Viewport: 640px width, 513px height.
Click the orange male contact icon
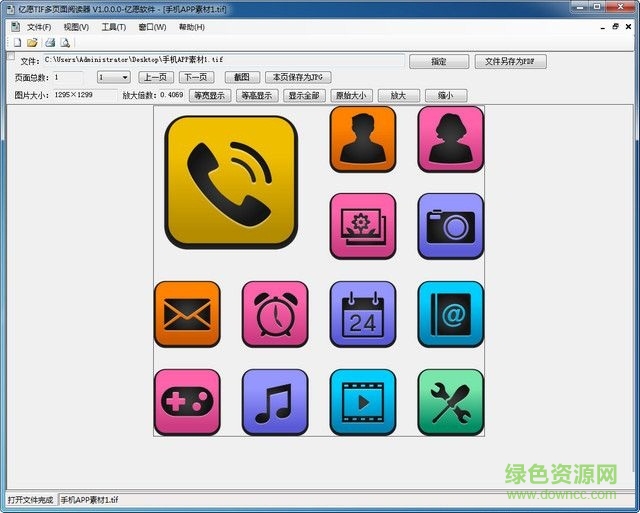(363, 139)
